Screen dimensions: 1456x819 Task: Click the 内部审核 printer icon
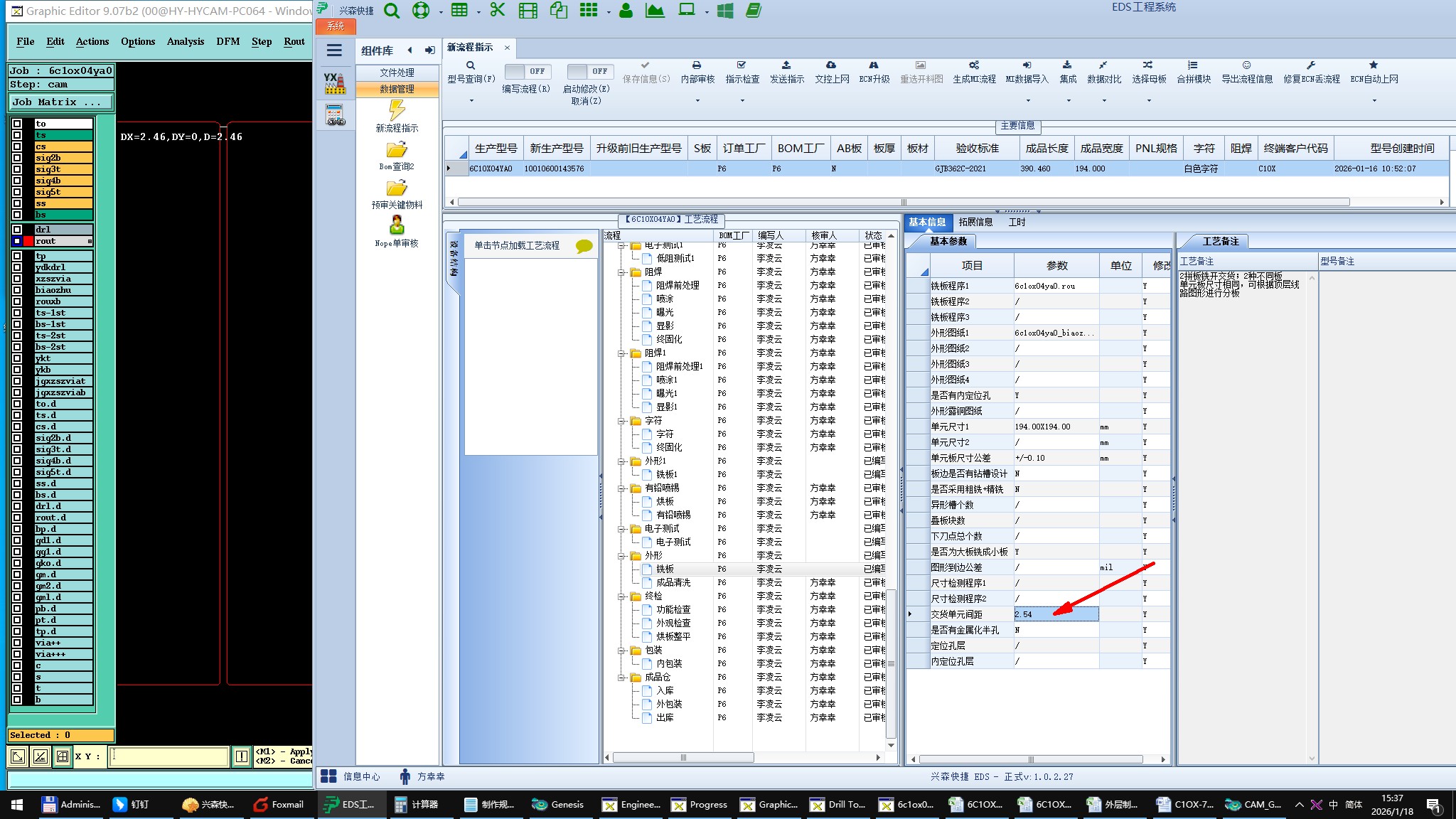697,65
